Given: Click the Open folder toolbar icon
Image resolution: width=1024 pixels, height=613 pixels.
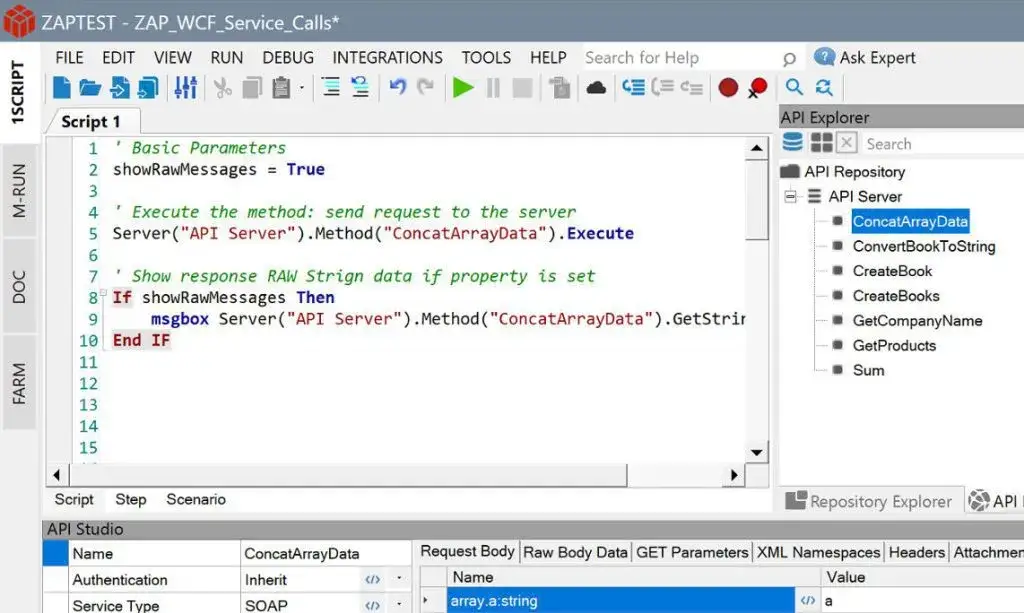Looking at the screenshot, I should click(90, 88).
